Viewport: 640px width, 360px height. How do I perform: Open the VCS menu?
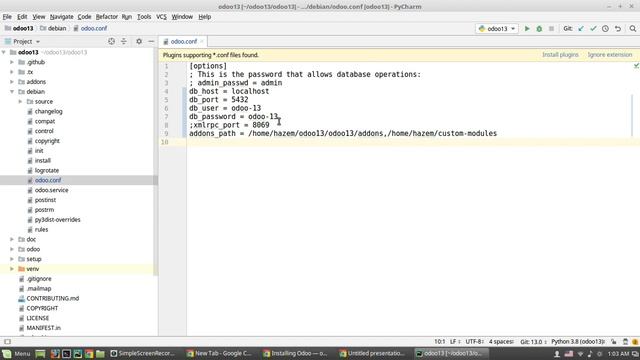click(x=161, y=17)
